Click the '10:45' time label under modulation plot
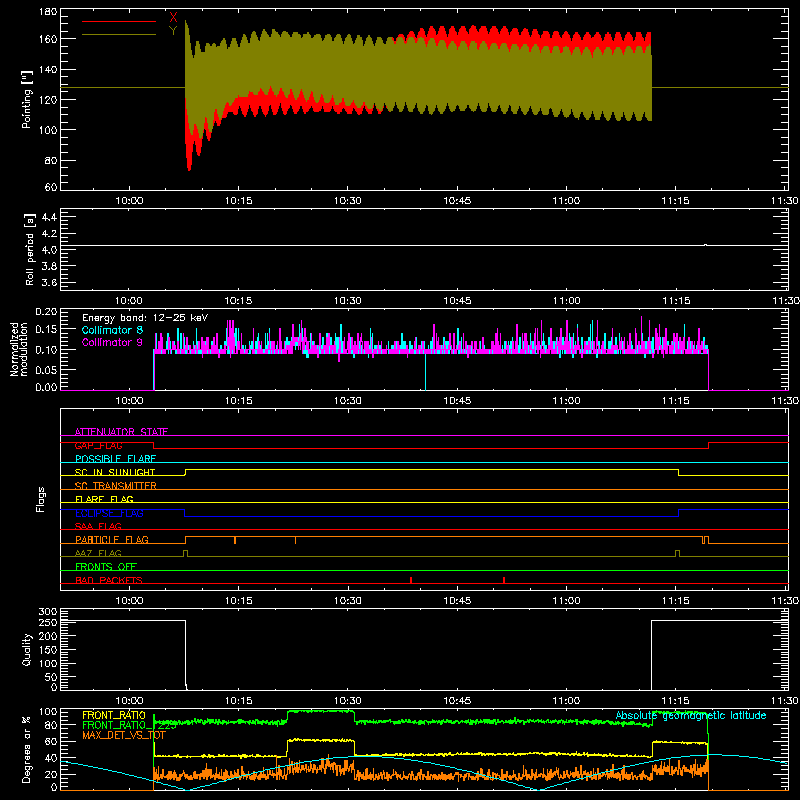The image size is (800, 800). (x=457, y=401)
